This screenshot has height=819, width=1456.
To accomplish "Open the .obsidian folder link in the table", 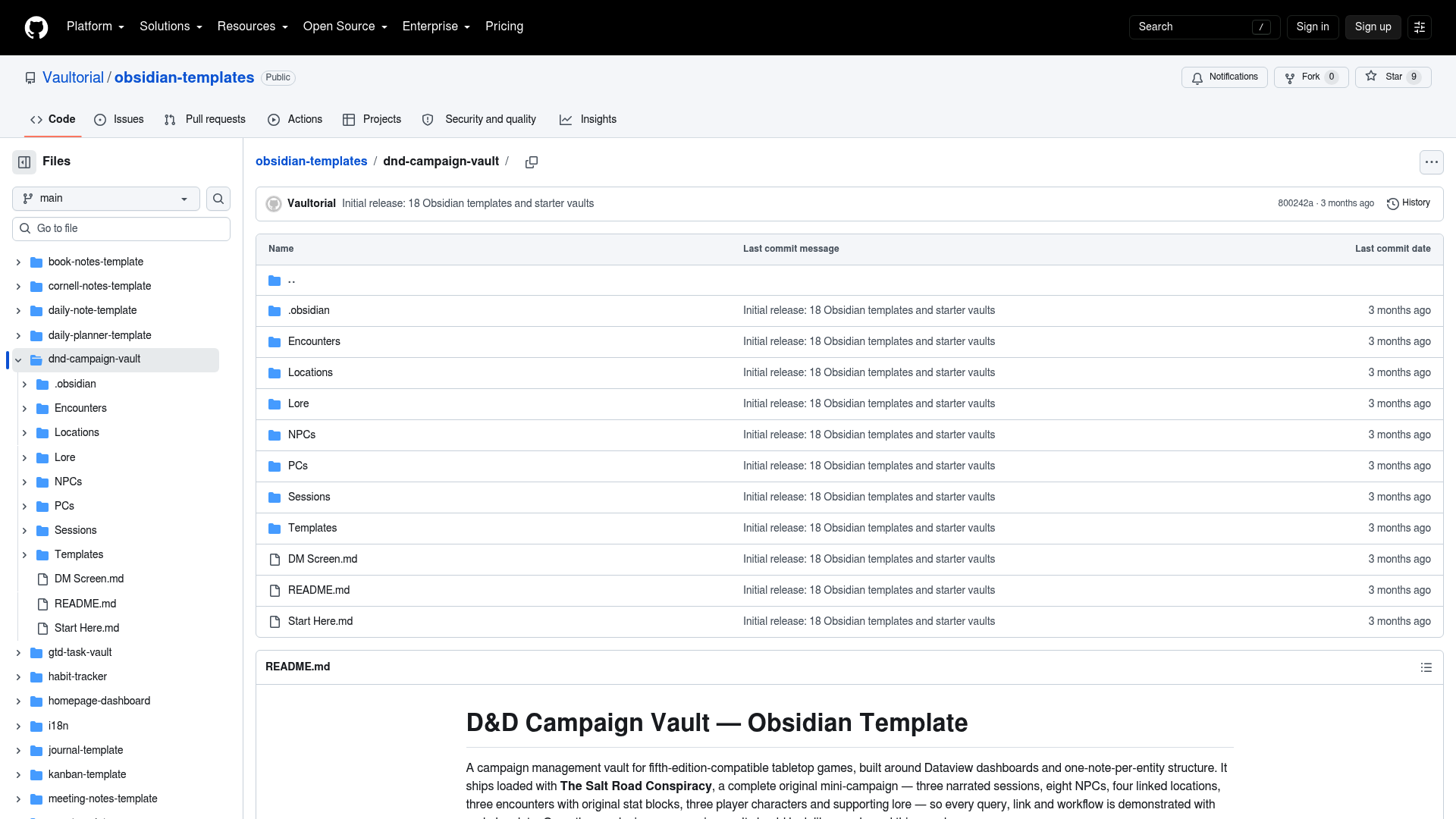I will tap(309, 311).
